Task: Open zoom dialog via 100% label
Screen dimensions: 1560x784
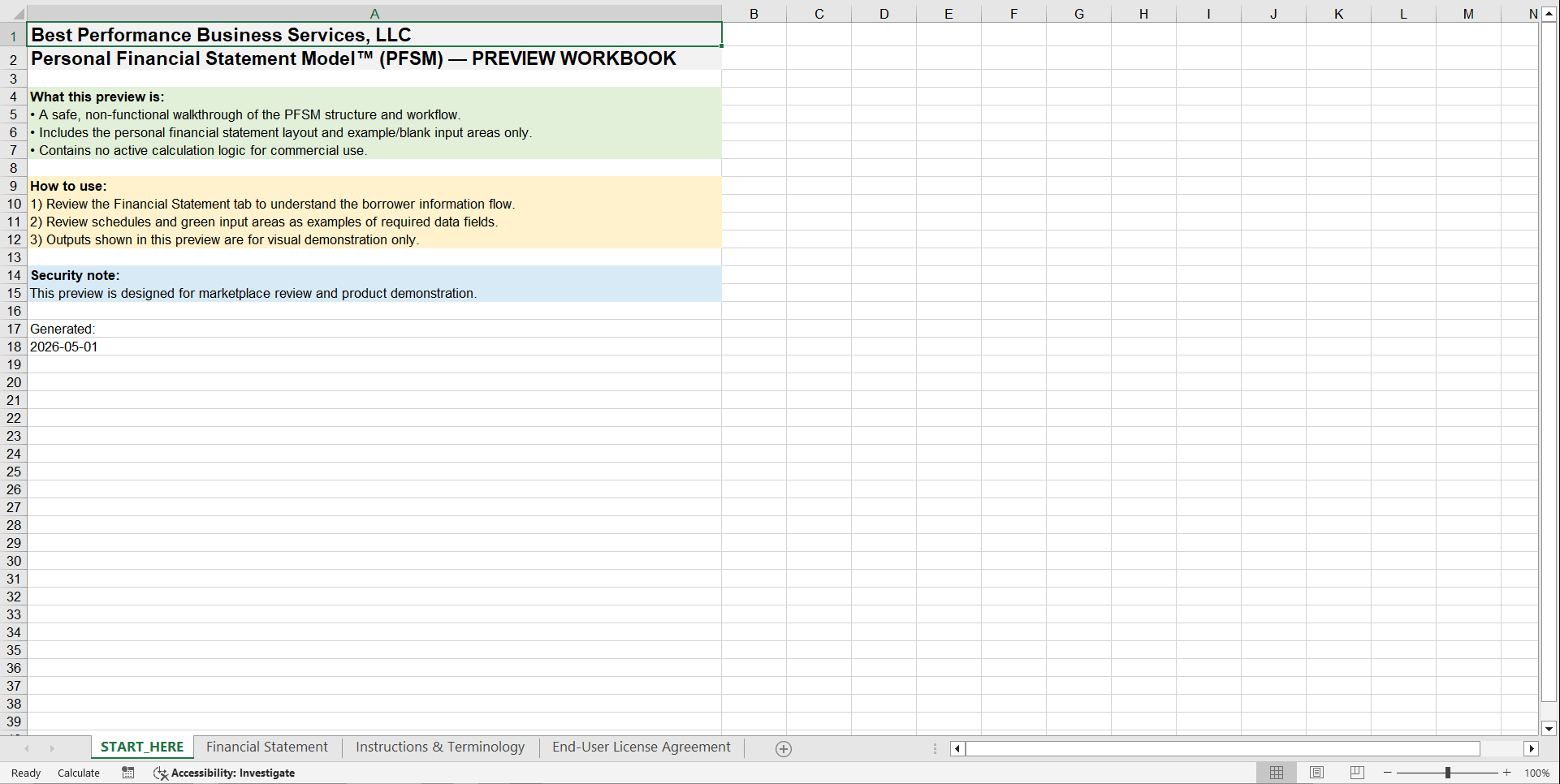Action: (1537, 773)
